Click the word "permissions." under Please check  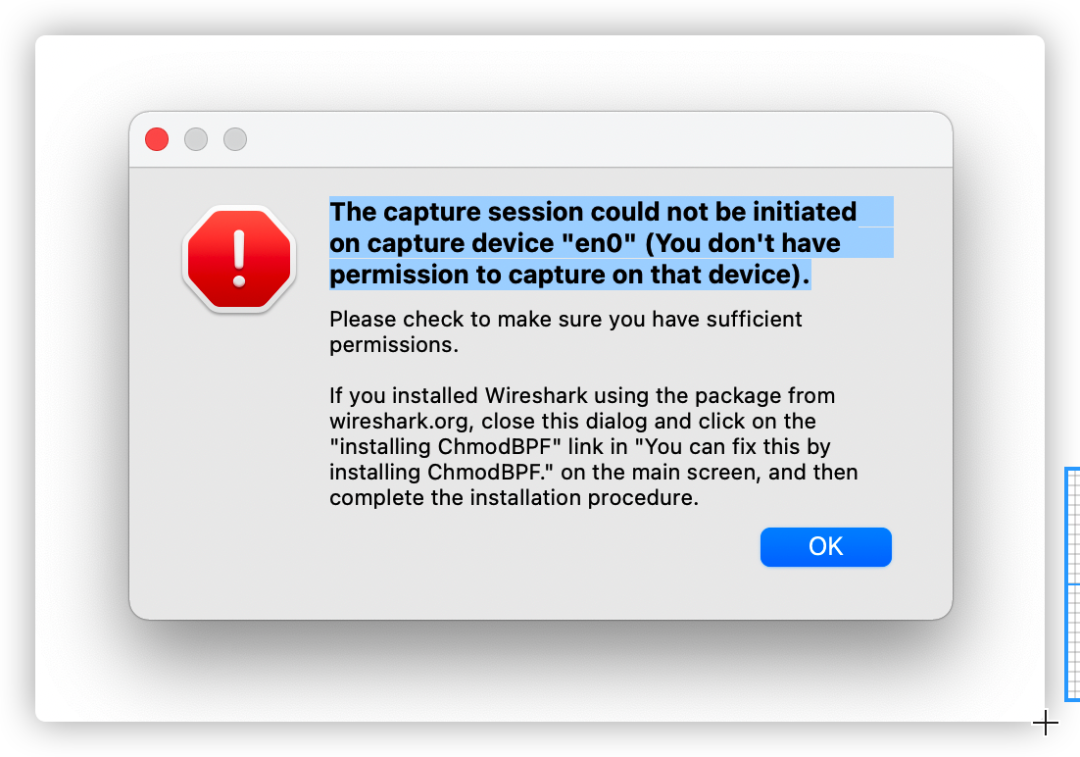click(393, 345)
